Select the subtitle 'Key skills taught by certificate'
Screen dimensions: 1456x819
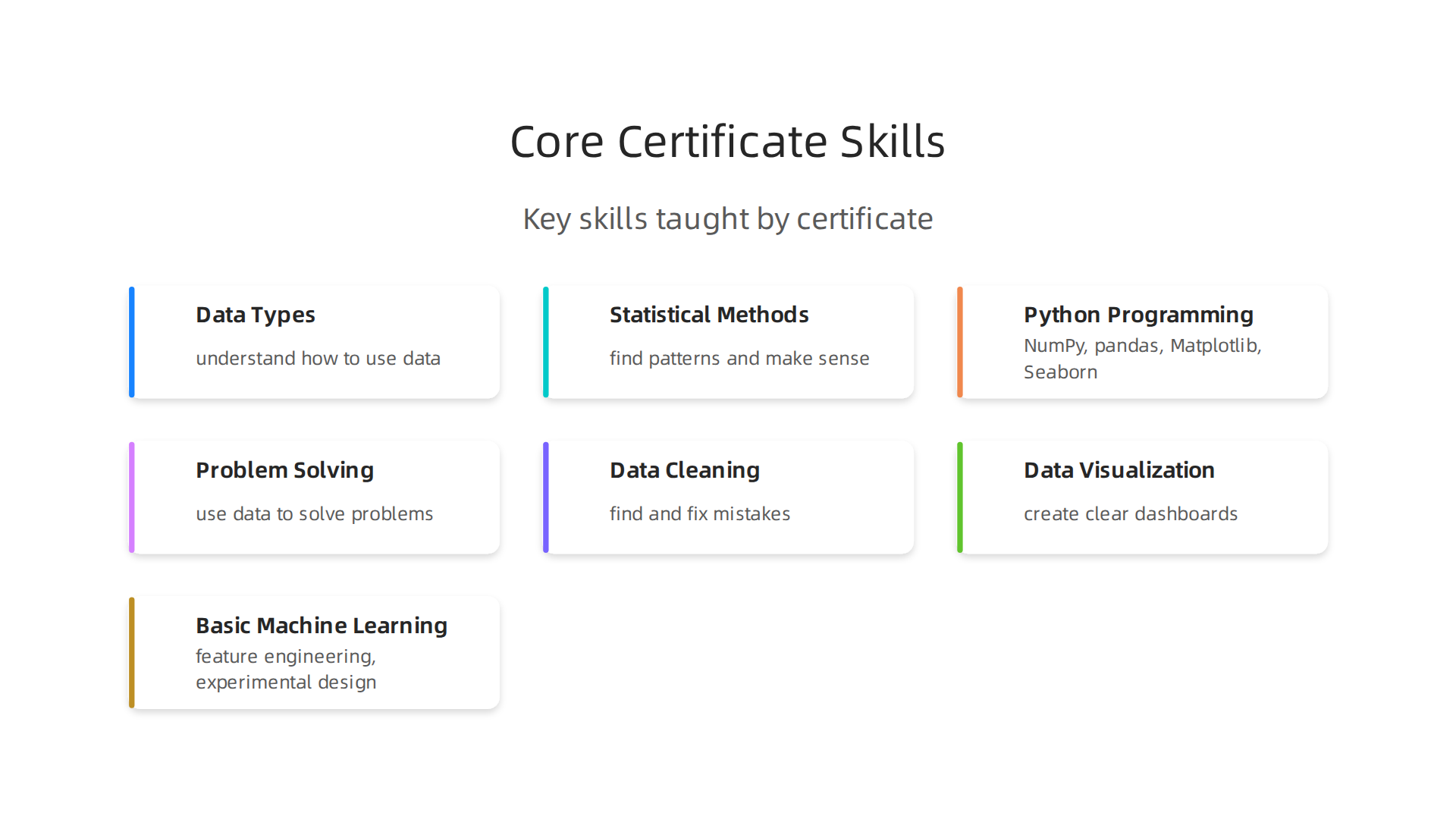click(x=728, y=219)
